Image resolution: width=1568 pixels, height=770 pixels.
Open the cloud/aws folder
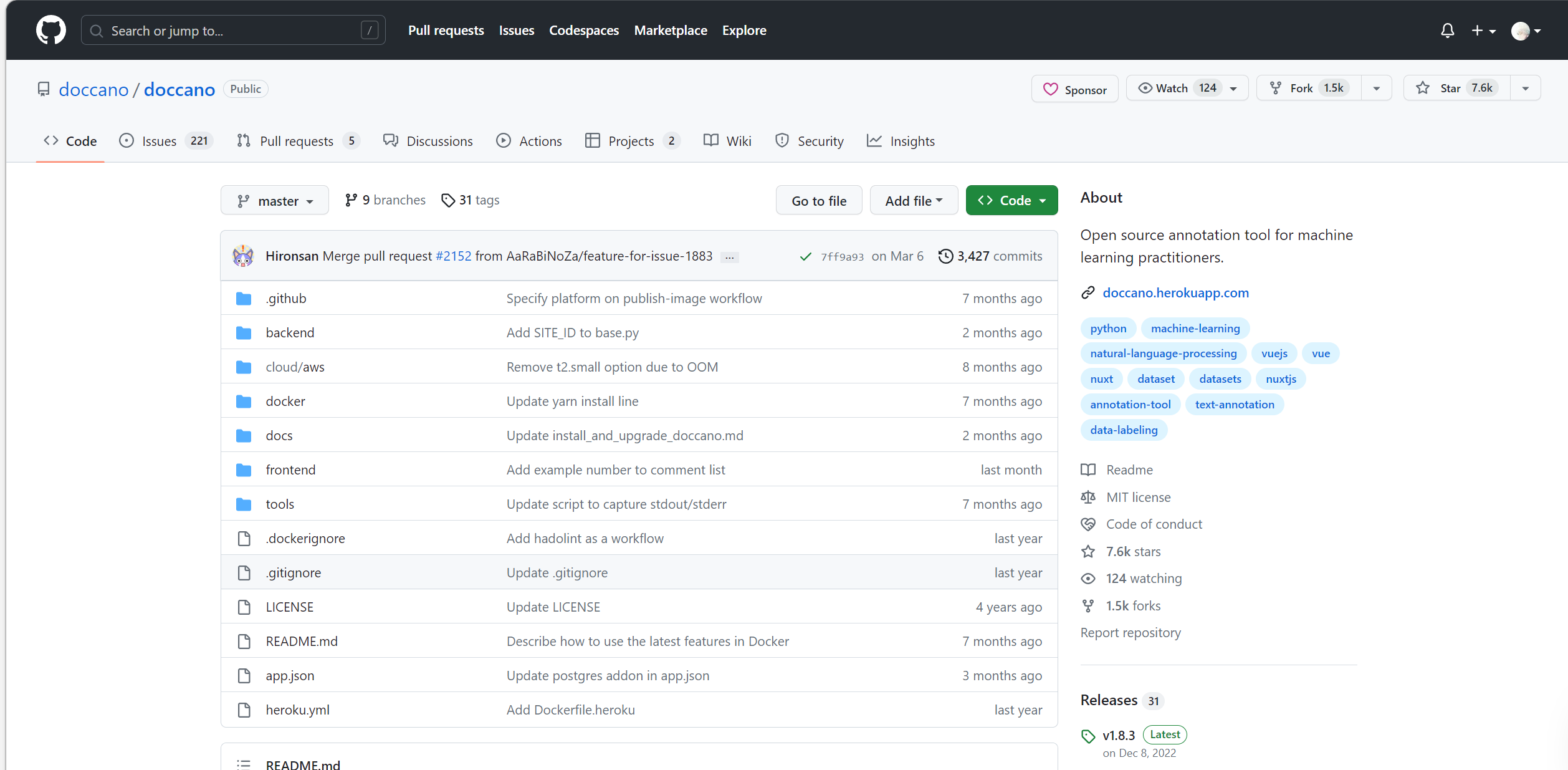click(x=295, y=367)
